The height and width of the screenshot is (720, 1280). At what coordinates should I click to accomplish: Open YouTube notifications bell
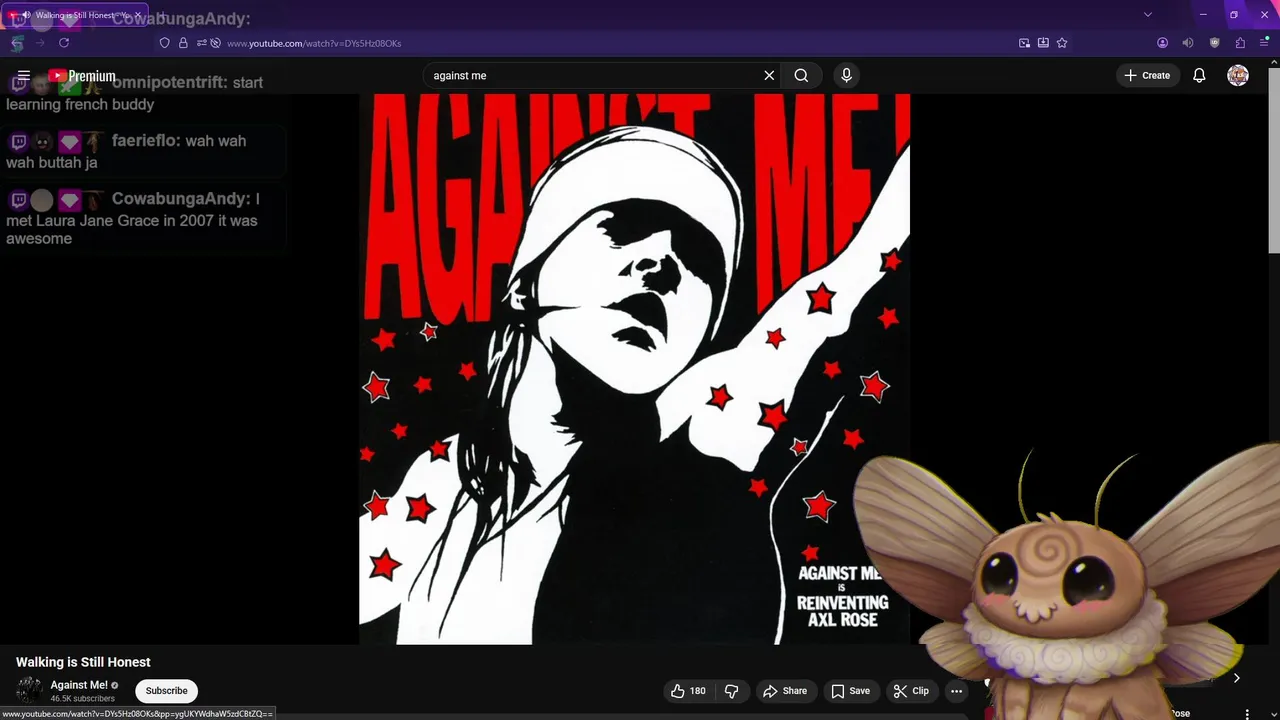pos(1199,76)
